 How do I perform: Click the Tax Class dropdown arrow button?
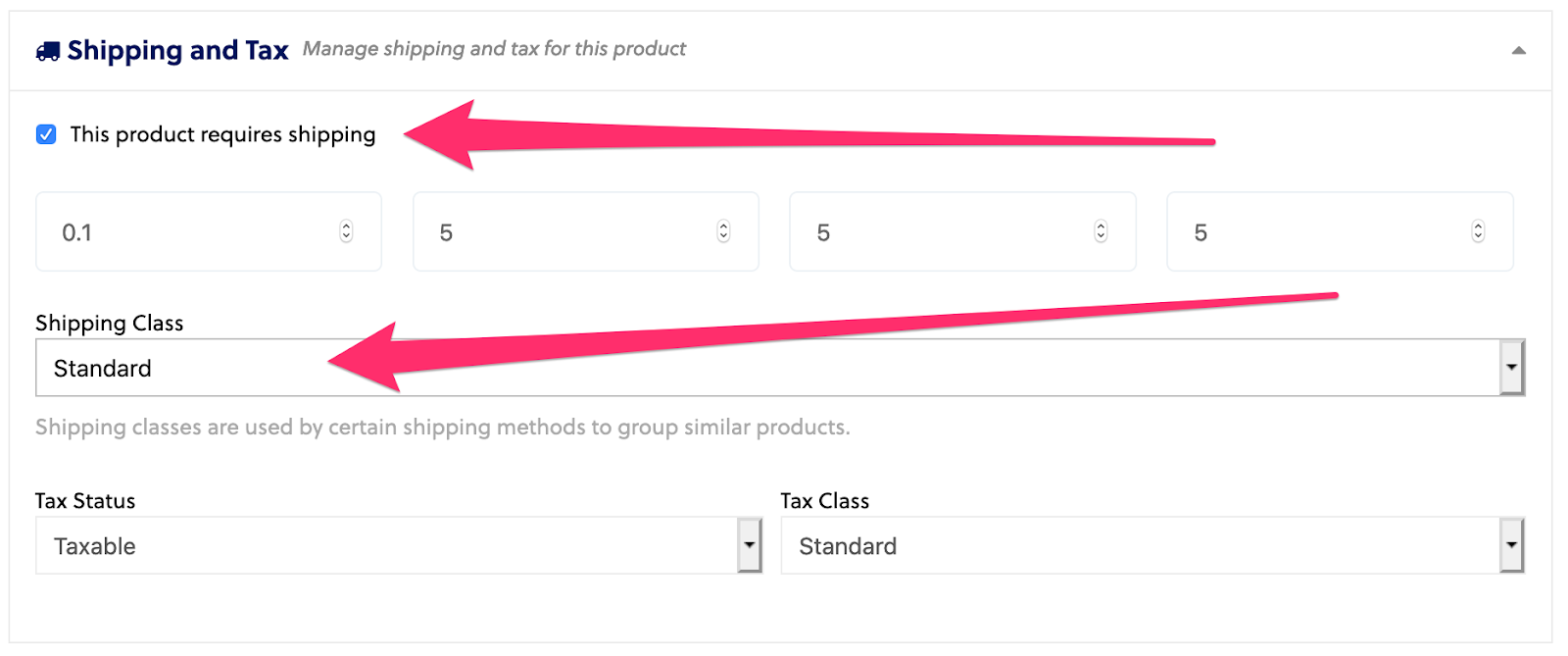click(1512, 546)
